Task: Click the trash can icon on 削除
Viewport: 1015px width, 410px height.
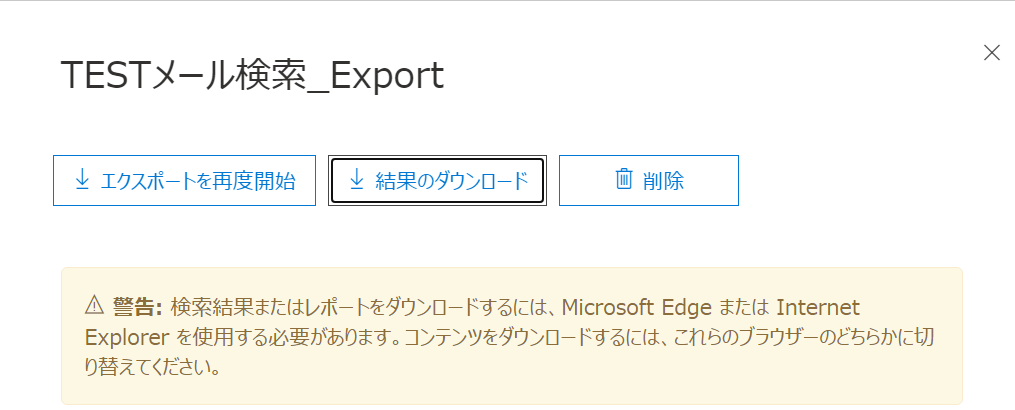Action: tap(624, 180)
